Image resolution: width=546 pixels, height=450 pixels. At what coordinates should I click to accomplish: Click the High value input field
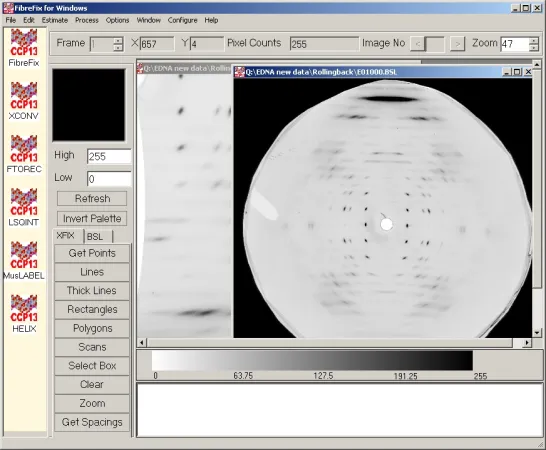[109, 156]
